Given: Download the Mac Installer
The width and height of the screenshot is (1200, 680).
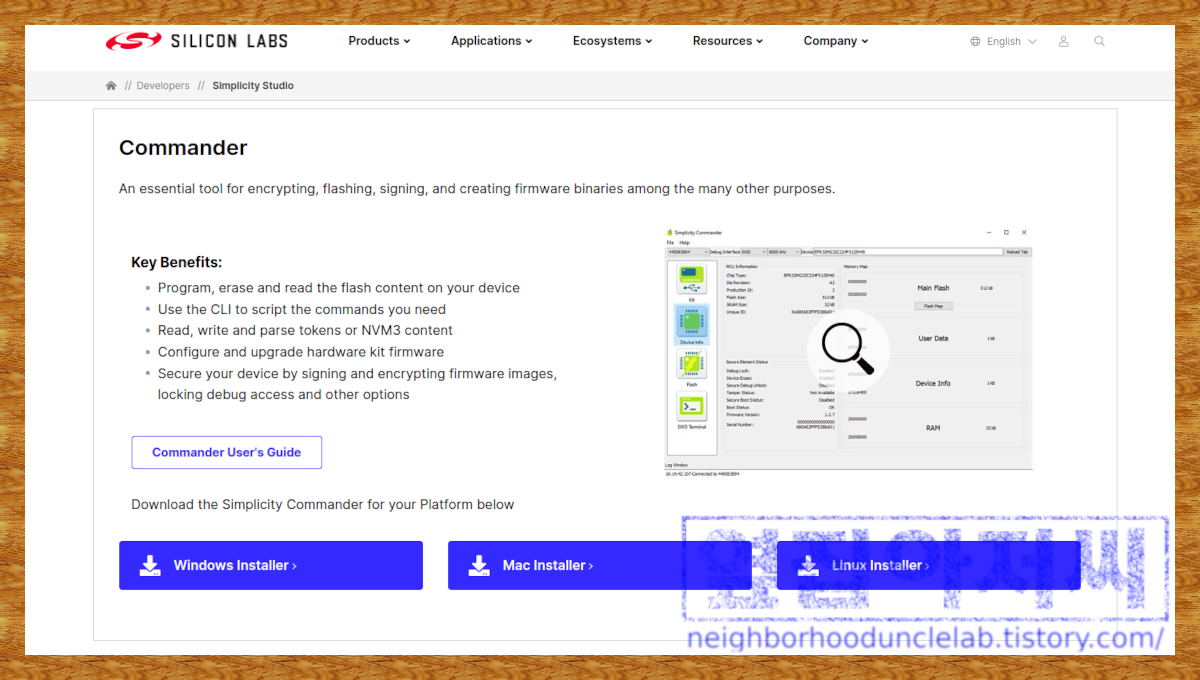Looking at the screenshot, I should pos(599,565).
